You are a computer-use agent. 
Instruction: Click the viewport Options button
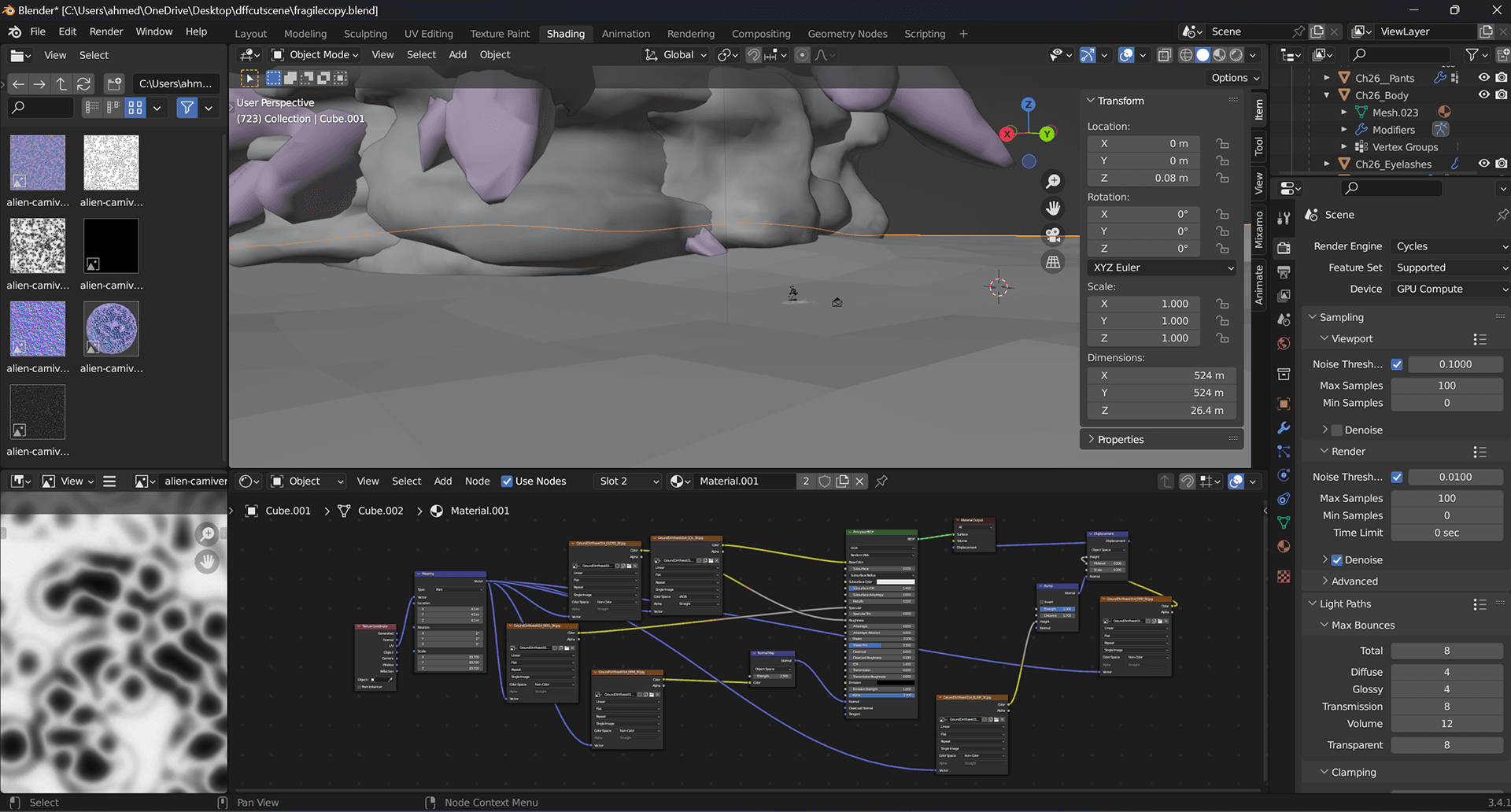coord(1235,78)
